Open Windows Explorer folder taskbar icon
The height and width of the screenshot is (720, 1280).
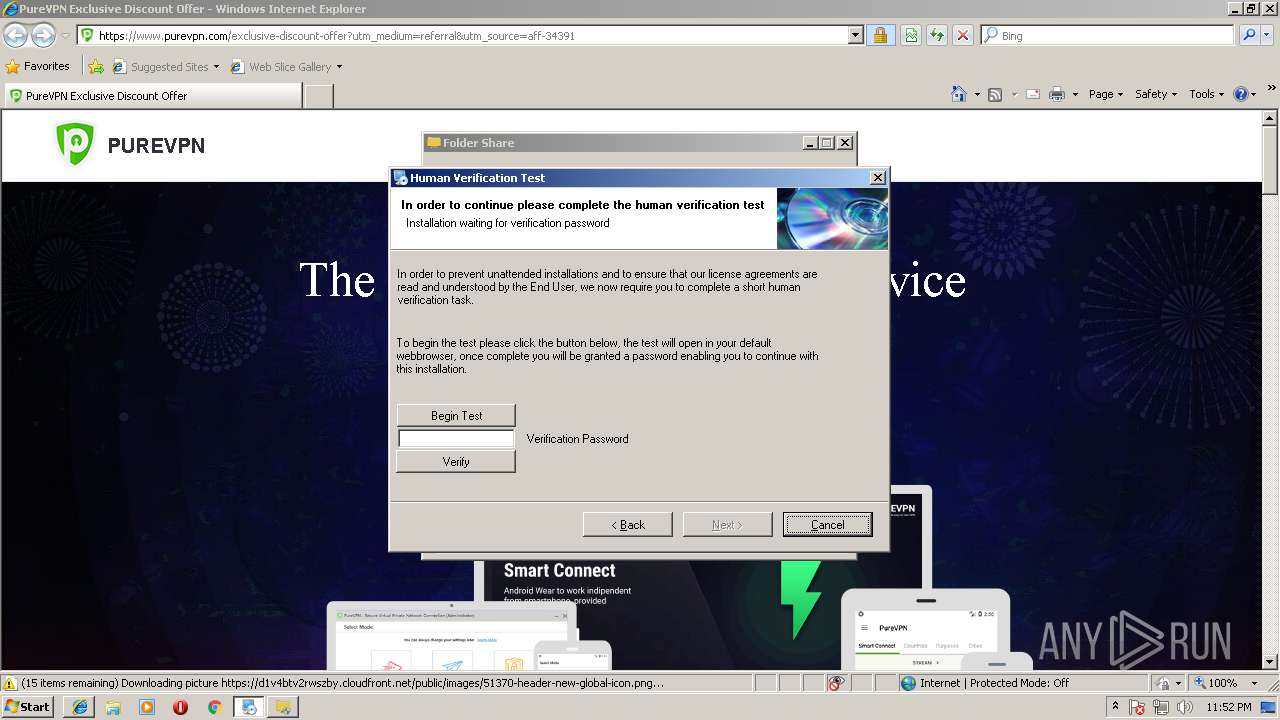113,707
